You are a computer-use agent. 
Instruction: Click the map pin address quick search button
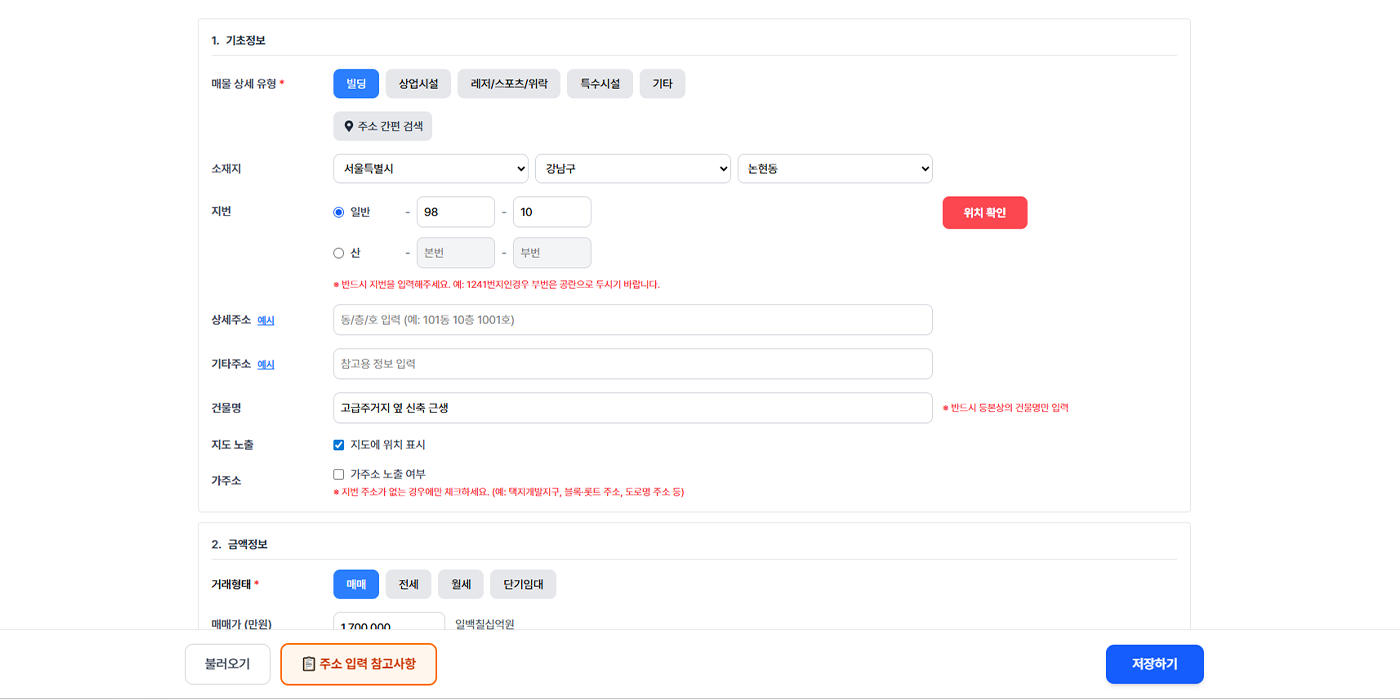click(x=382, y=126)
